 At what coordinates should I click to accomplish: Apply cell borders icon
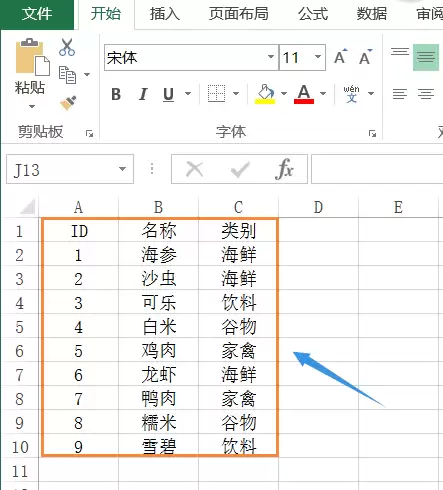coord(216,93)
